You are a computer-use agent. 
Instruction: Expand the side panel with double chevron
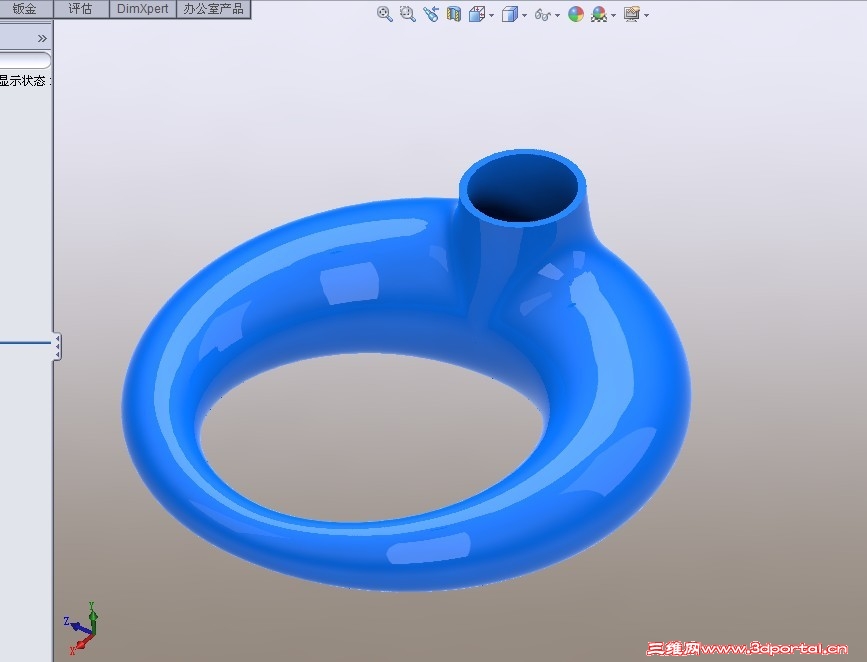tap(42, 38)
